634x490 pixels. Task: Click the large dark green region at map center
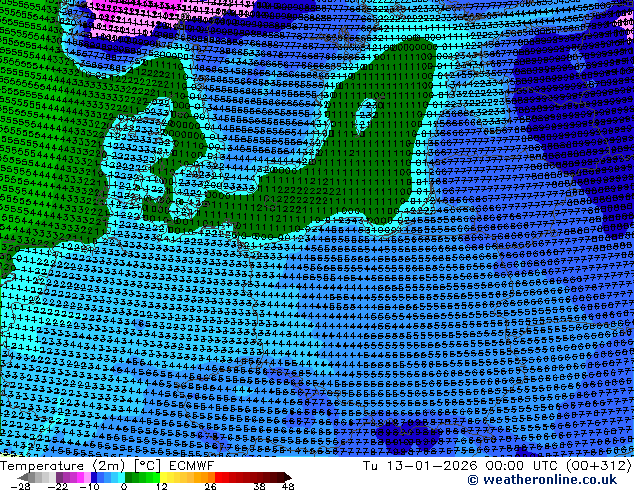(x=364, y=162)
